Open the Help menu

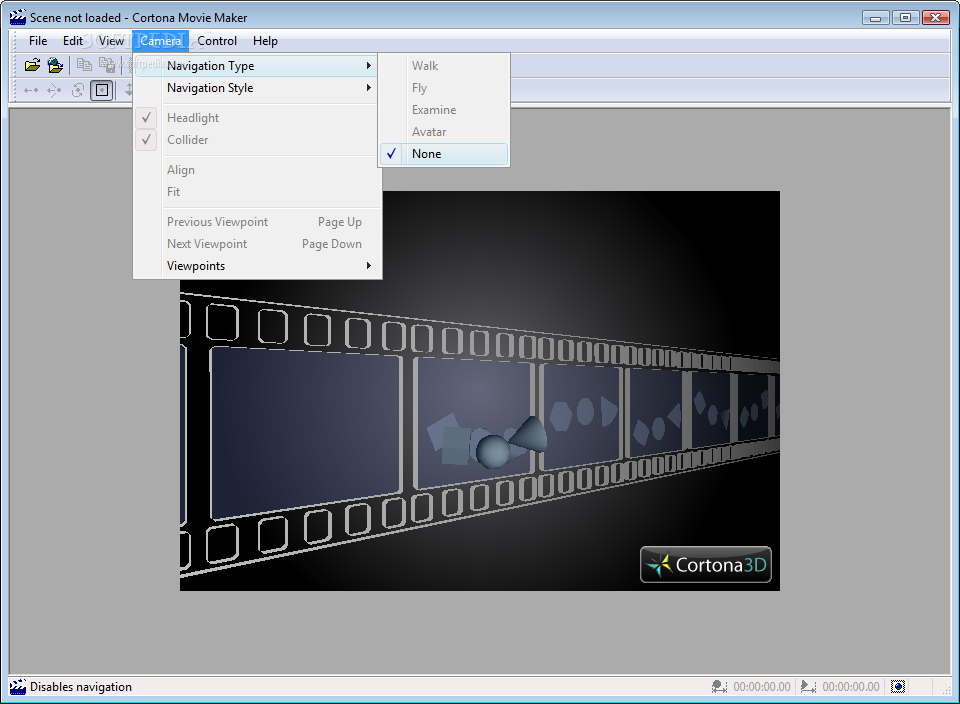pyautogui.click(x=265, y=41)
